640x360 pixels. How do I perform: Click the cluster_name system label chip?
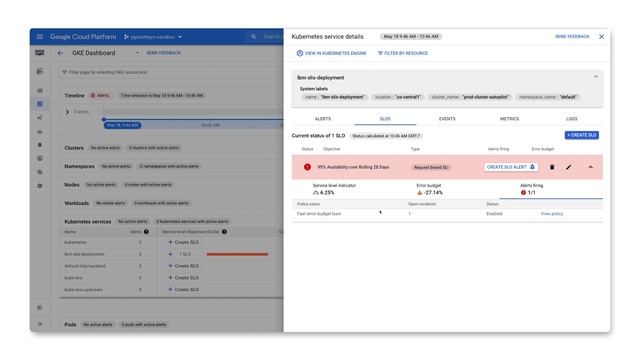(x=470, y=97)
